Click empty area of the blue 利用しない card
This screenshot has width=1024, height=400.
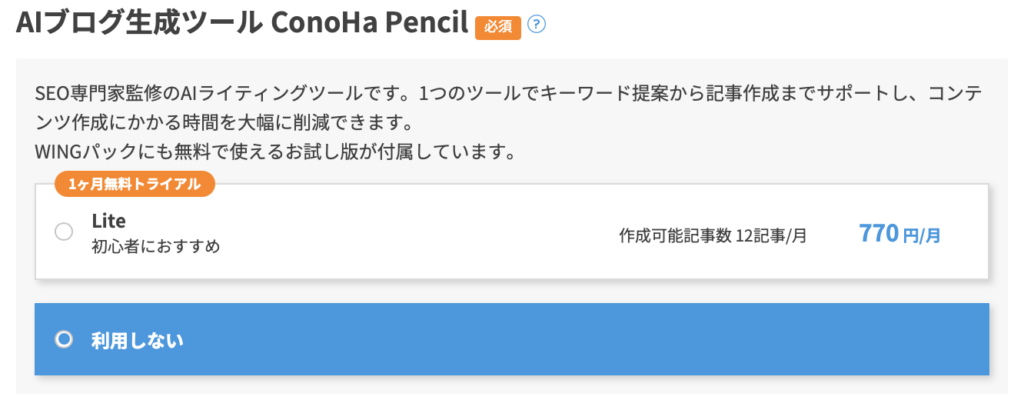[600, 340]
